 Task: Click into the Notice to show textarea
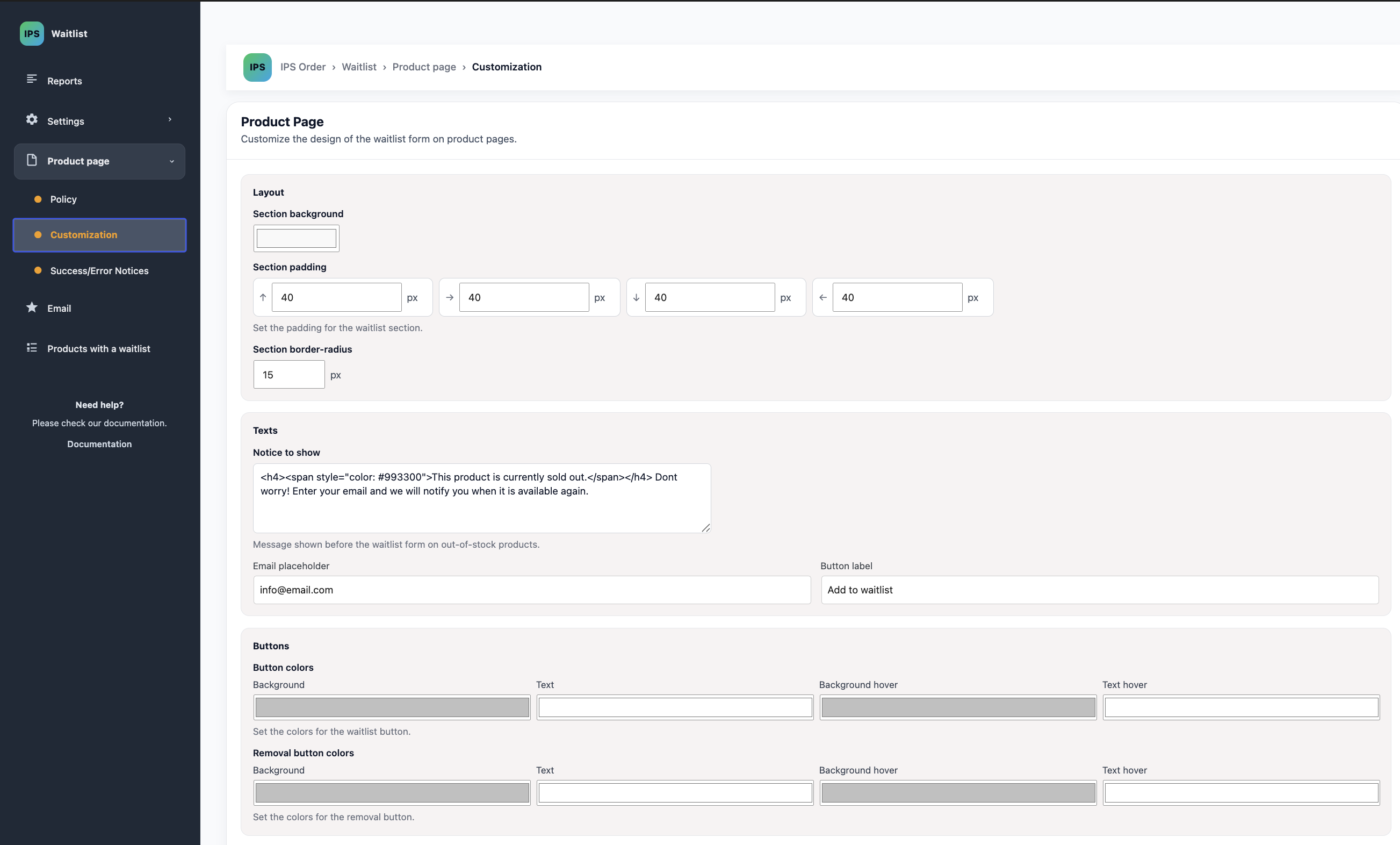tap(482, 498)
